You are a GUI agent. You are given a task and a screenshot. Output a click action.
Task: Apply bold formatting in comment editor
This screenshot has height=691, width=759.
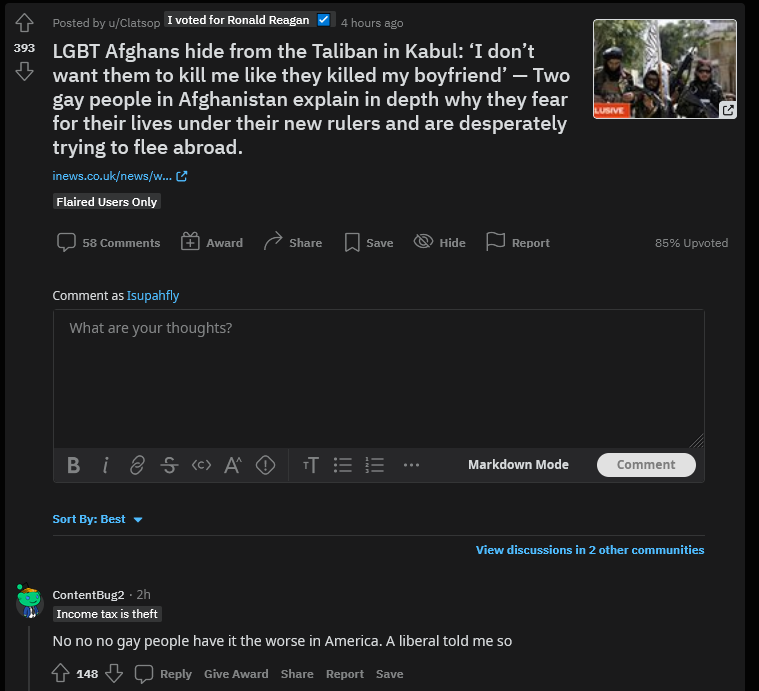pos(74,465)
